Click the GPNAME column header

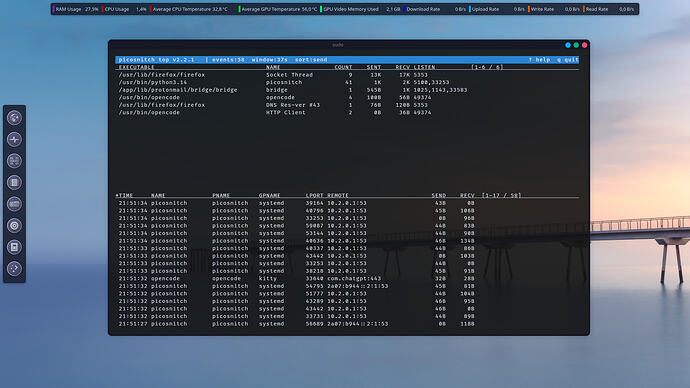click(x=269, y=195)
